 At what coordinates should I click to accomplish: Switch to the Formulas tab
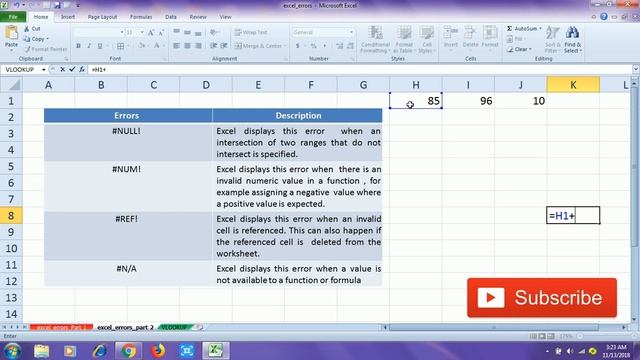point(141,17)
